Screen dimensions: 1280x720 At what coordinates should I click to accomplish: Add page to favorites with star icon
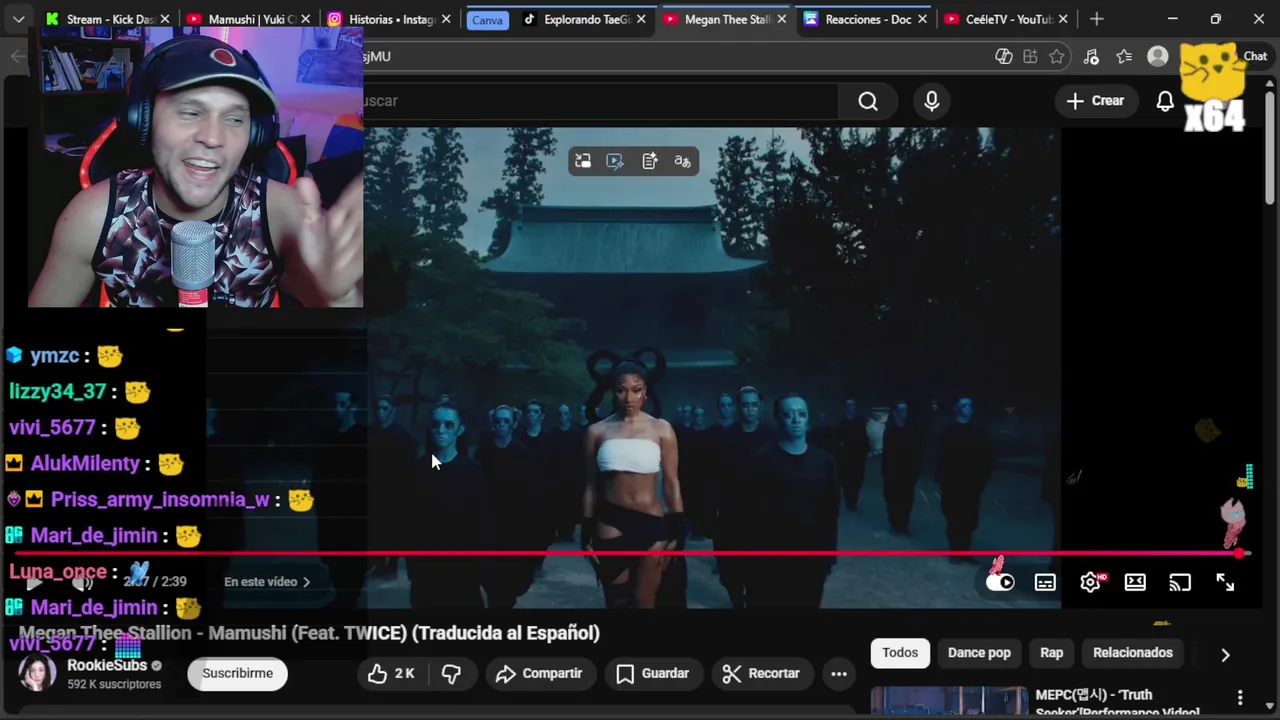tap(1057, 57)
